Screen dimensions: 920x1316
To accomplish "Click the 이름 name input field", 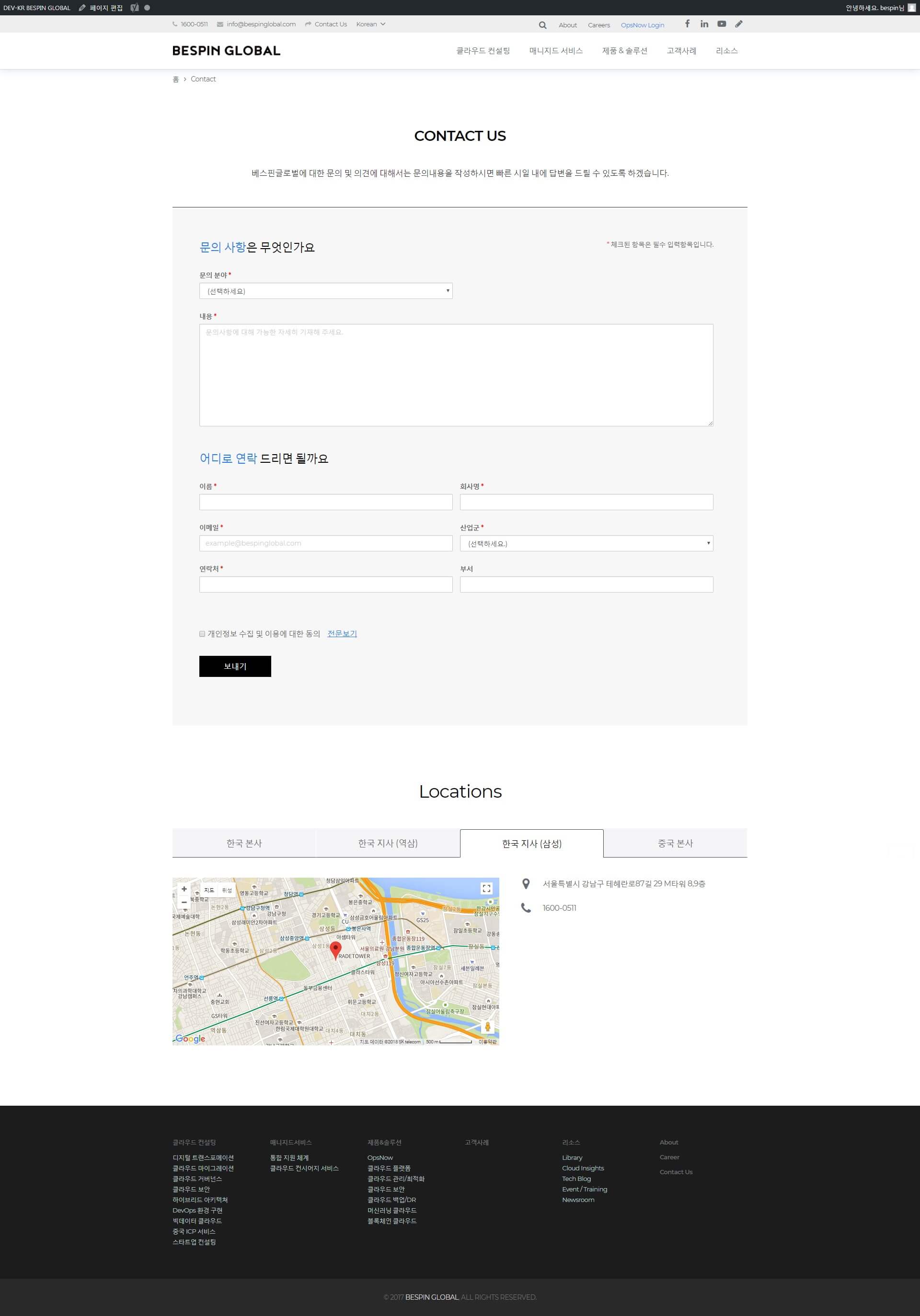I will (326, 502).
